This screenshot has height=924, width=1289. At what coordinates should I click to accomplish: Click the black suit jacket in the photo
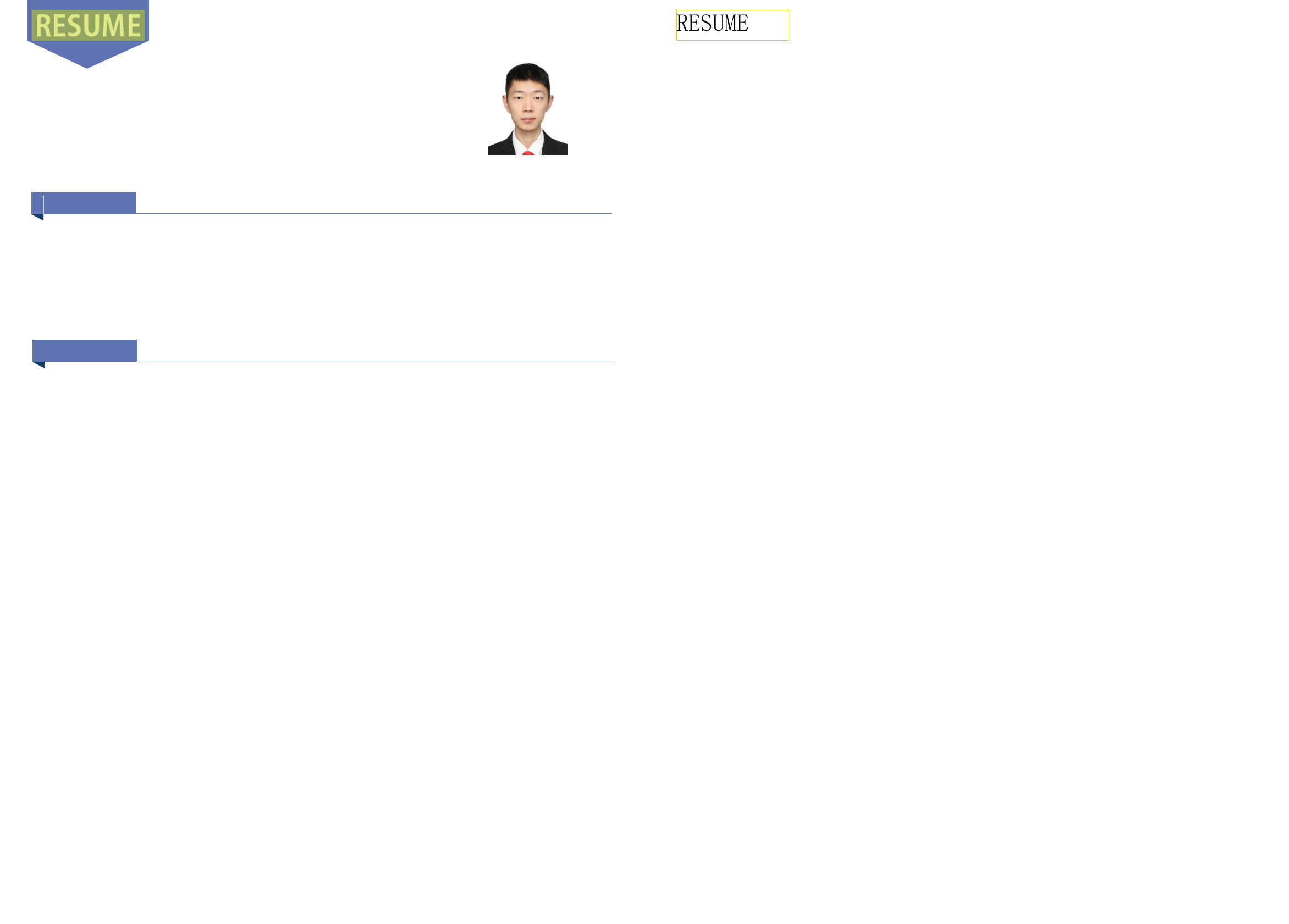click(x=555, y=146)
